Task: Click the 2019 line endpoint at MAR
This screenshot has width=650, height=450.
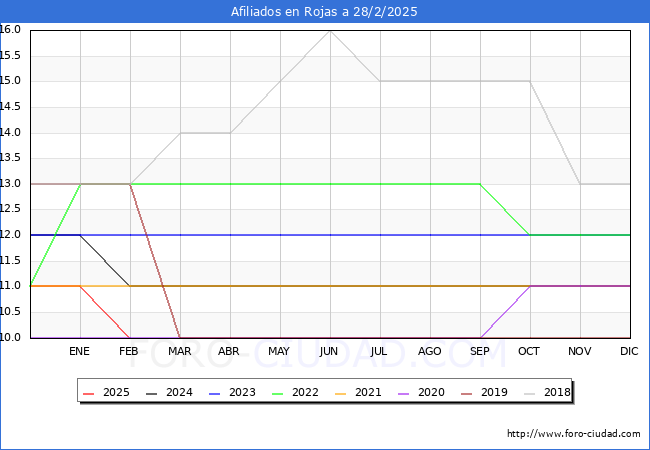Action: [180, 337]
